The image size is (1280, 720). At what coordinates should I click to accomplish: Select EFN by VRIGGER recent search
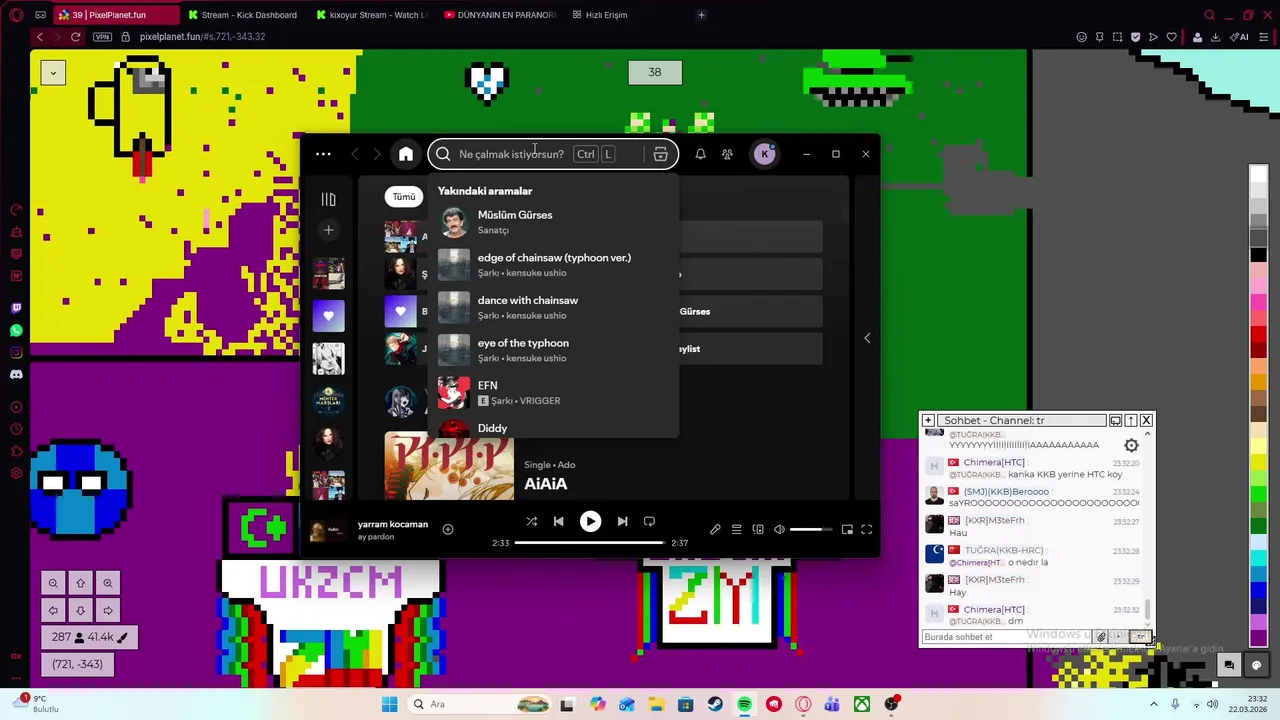click(x=553, y=392)
